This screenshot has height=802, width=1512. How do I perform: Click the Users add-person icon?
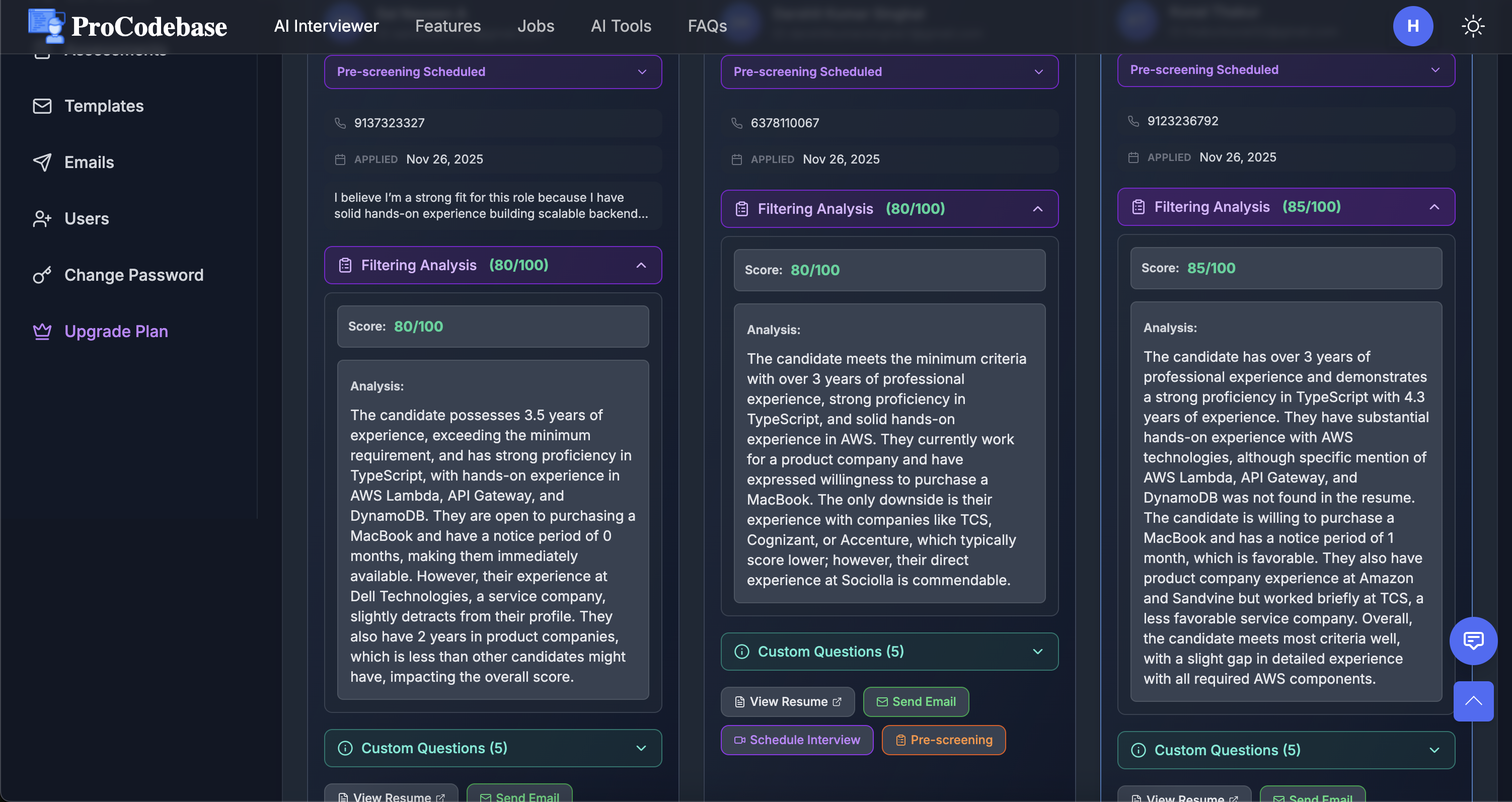click(42, 219)
